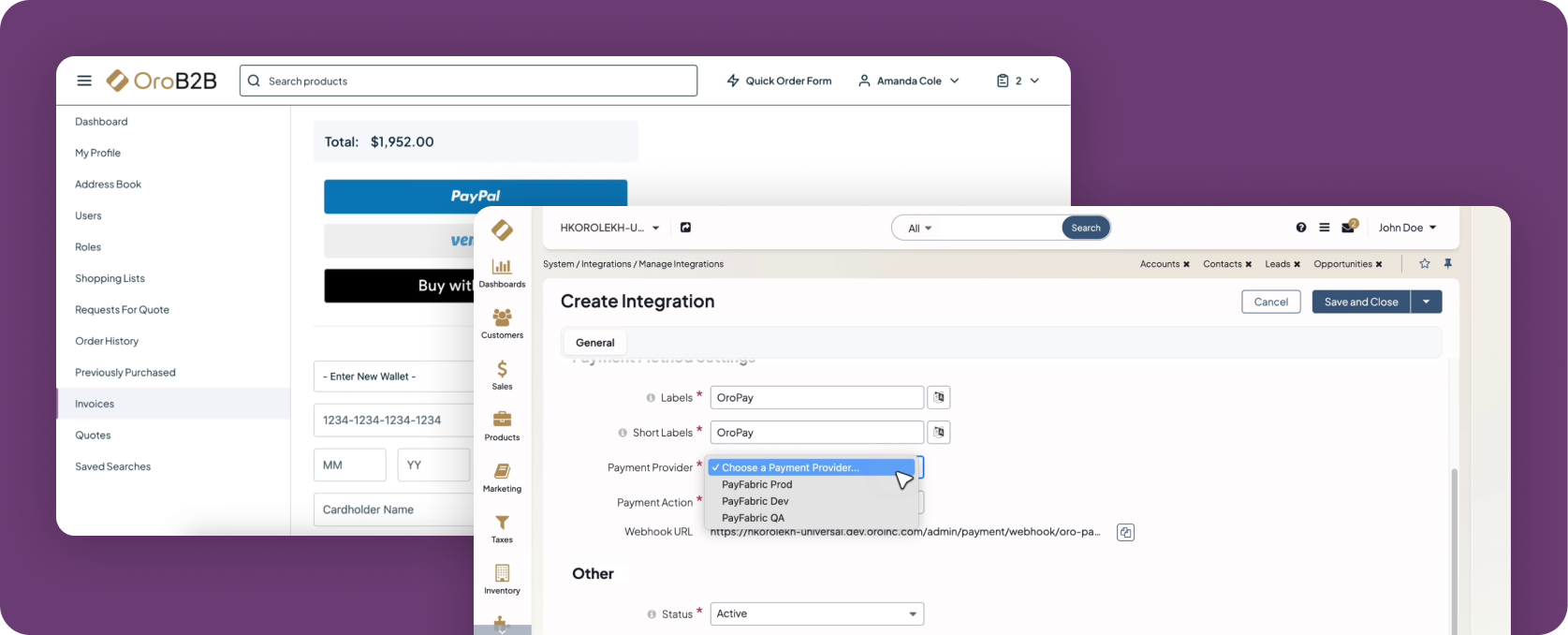Click the Cancel button
Image resolution: width=1568 pixels, height=635 pixels.
[1271, 302]
